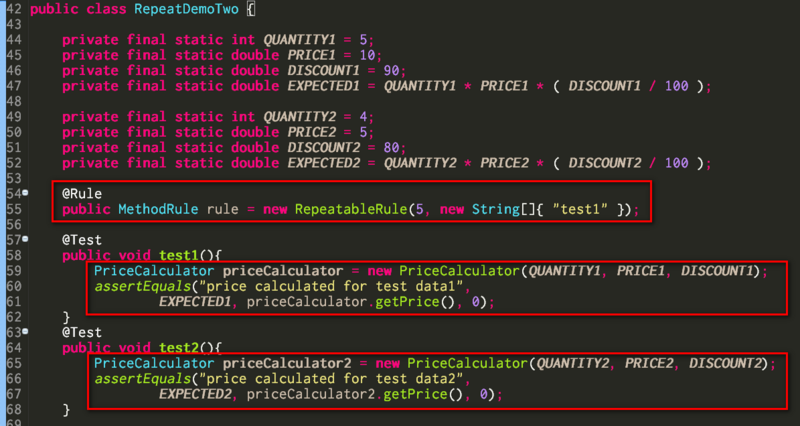Click the "price calculated for test data2" string
800x426 pixels.
tap(331, 379)
